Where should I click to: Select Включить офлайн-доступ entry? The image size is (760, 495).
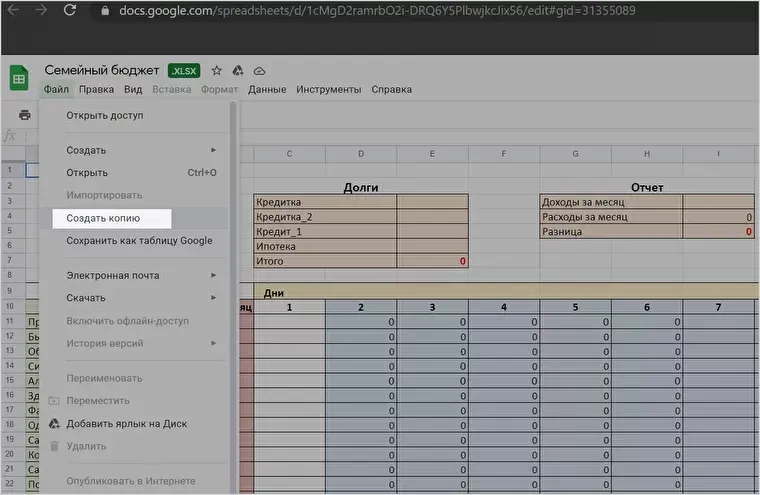134,321
